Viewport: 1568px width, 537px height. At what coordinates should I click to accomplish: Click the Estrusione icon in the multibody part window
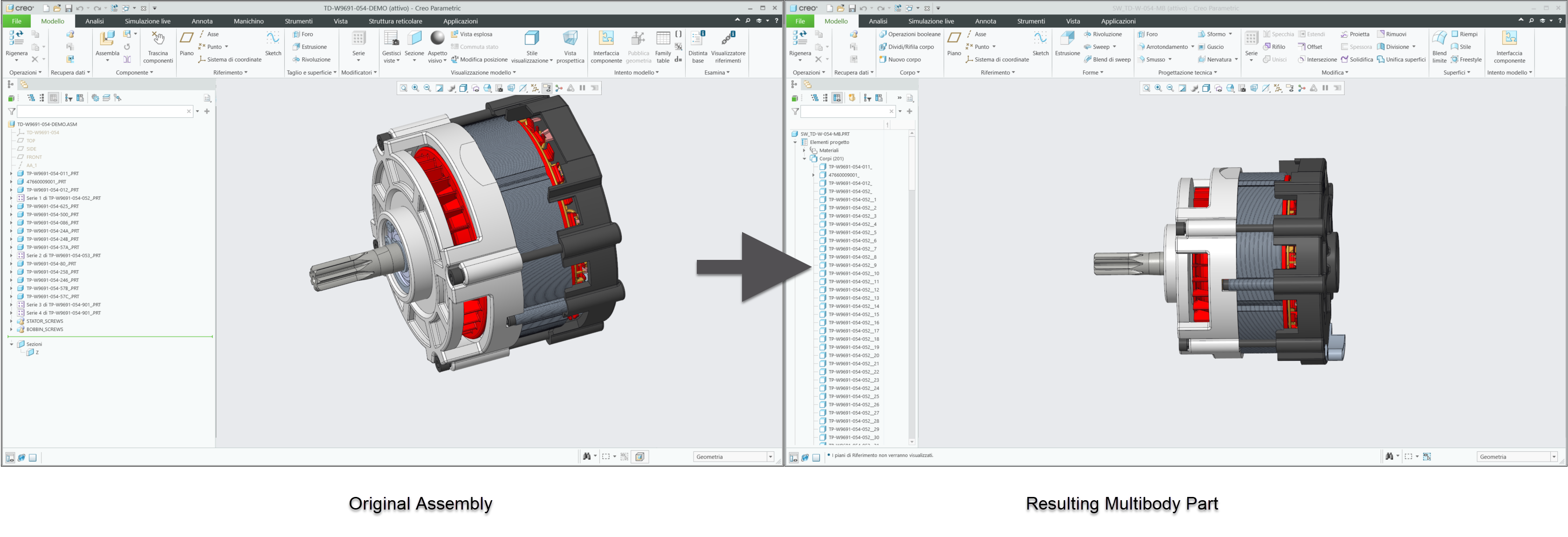click(x=1067, y=38)
